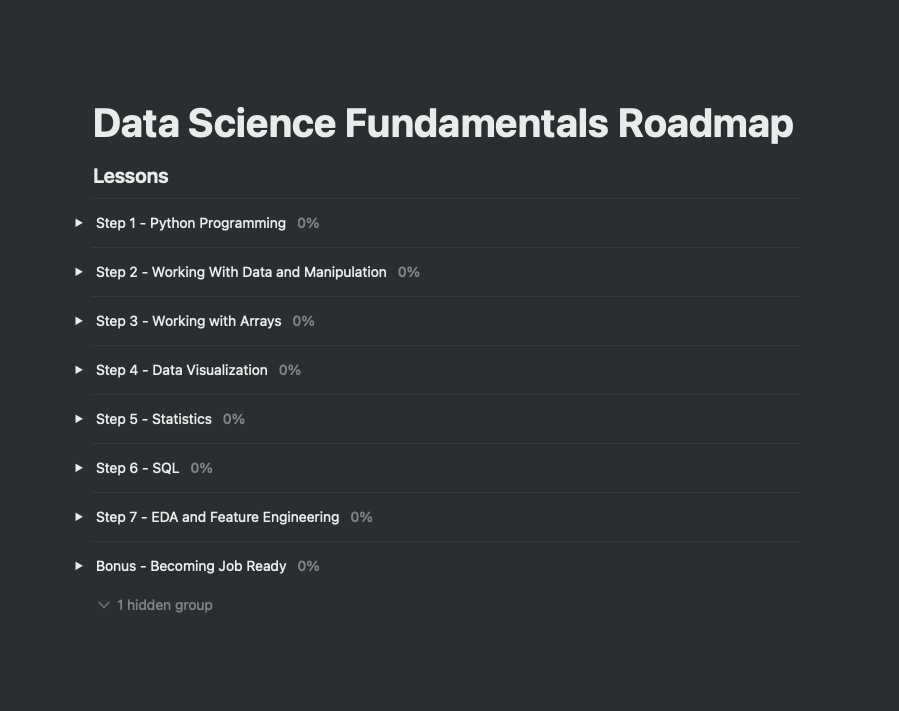
Task: Open the Step 3 - Working with Arrays section
Action: pos(79,320)
